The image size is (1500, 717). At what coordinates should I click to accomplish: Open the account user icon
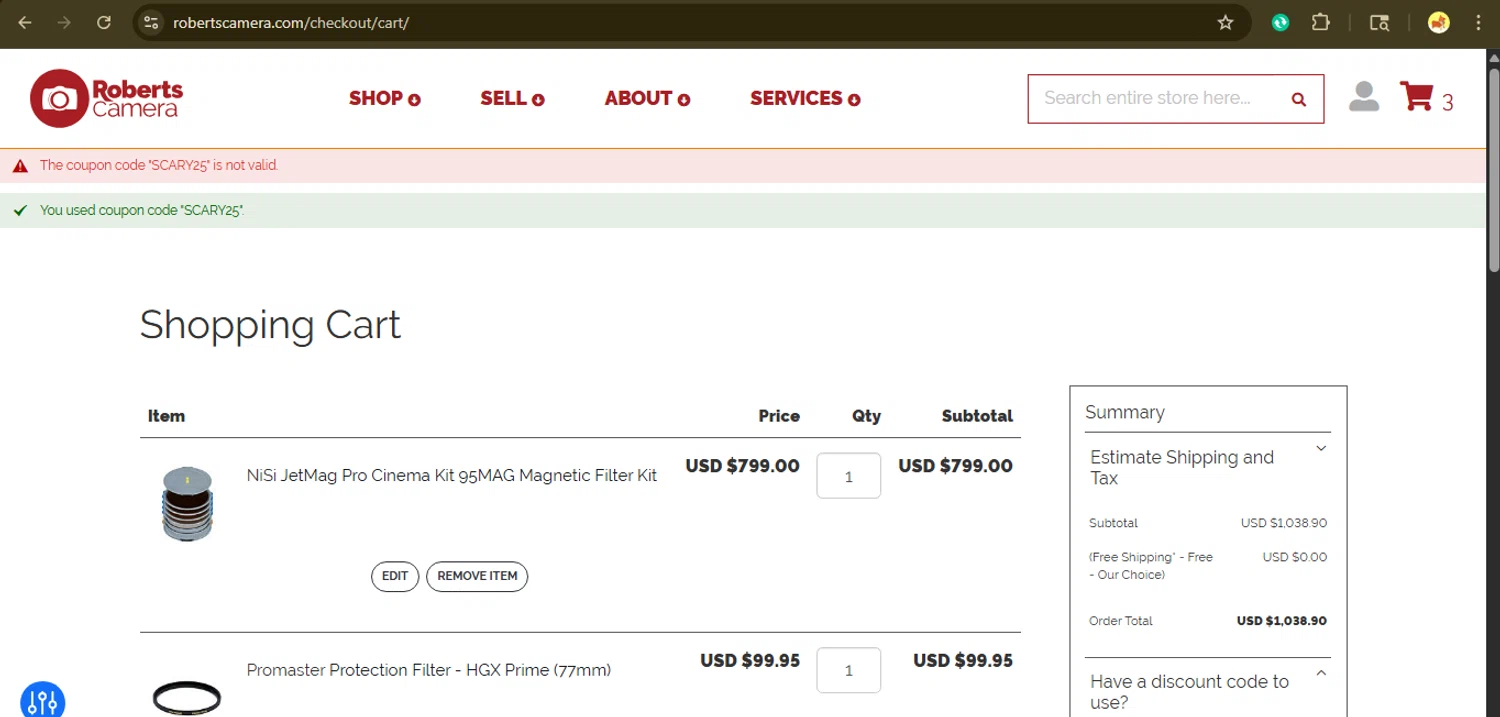[x=1364, y=97]
